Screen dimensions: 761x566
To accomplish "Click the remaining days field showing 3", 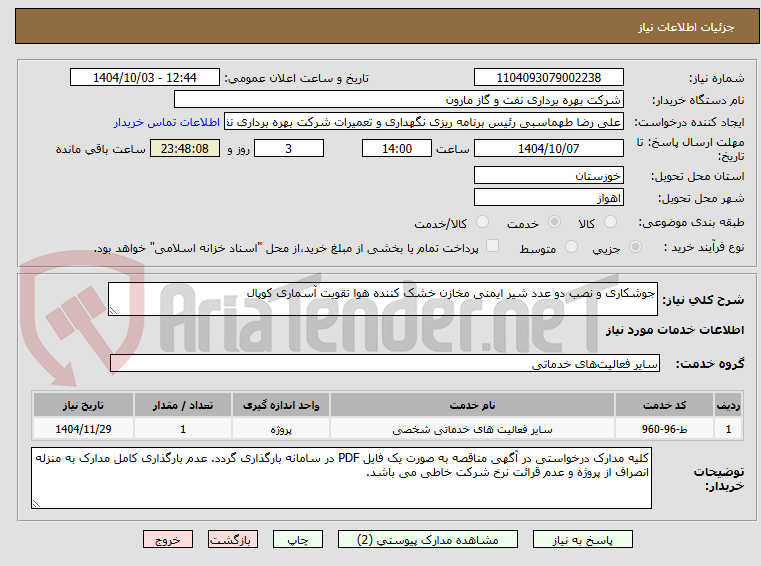I will (289, 148).
